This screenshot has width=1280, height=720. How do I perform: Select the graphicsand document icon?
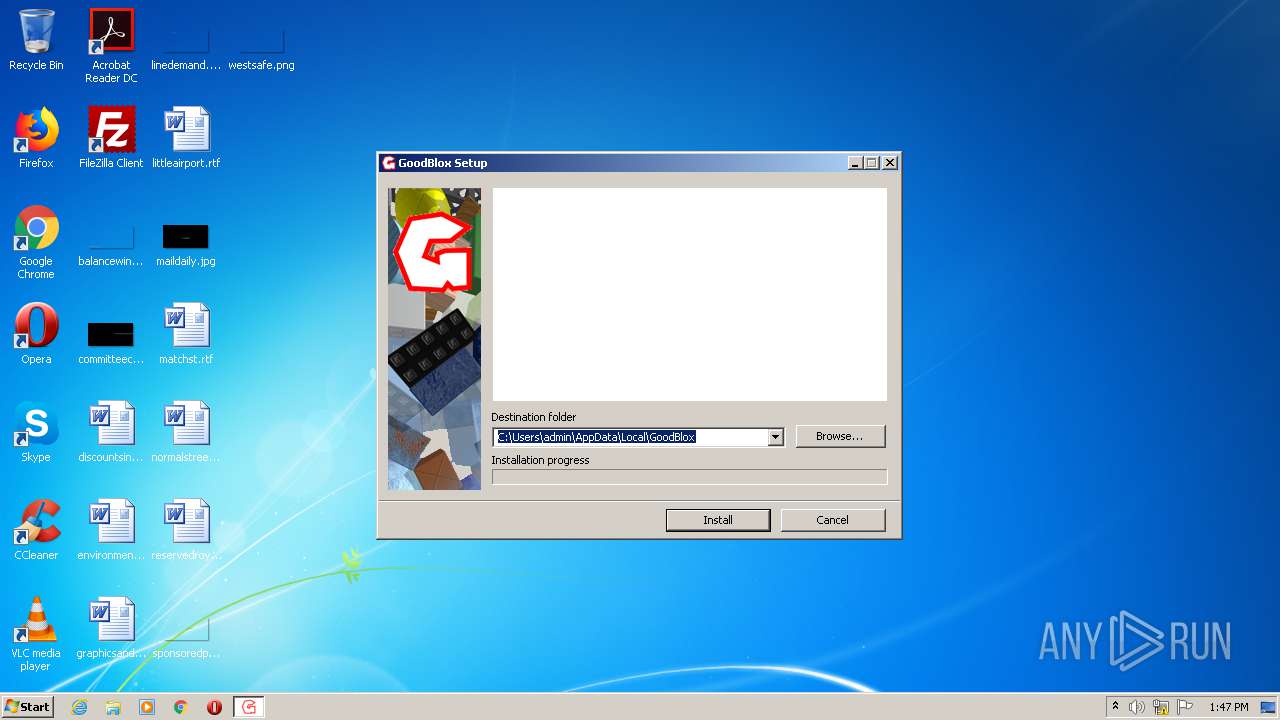[x=111, y=628]
